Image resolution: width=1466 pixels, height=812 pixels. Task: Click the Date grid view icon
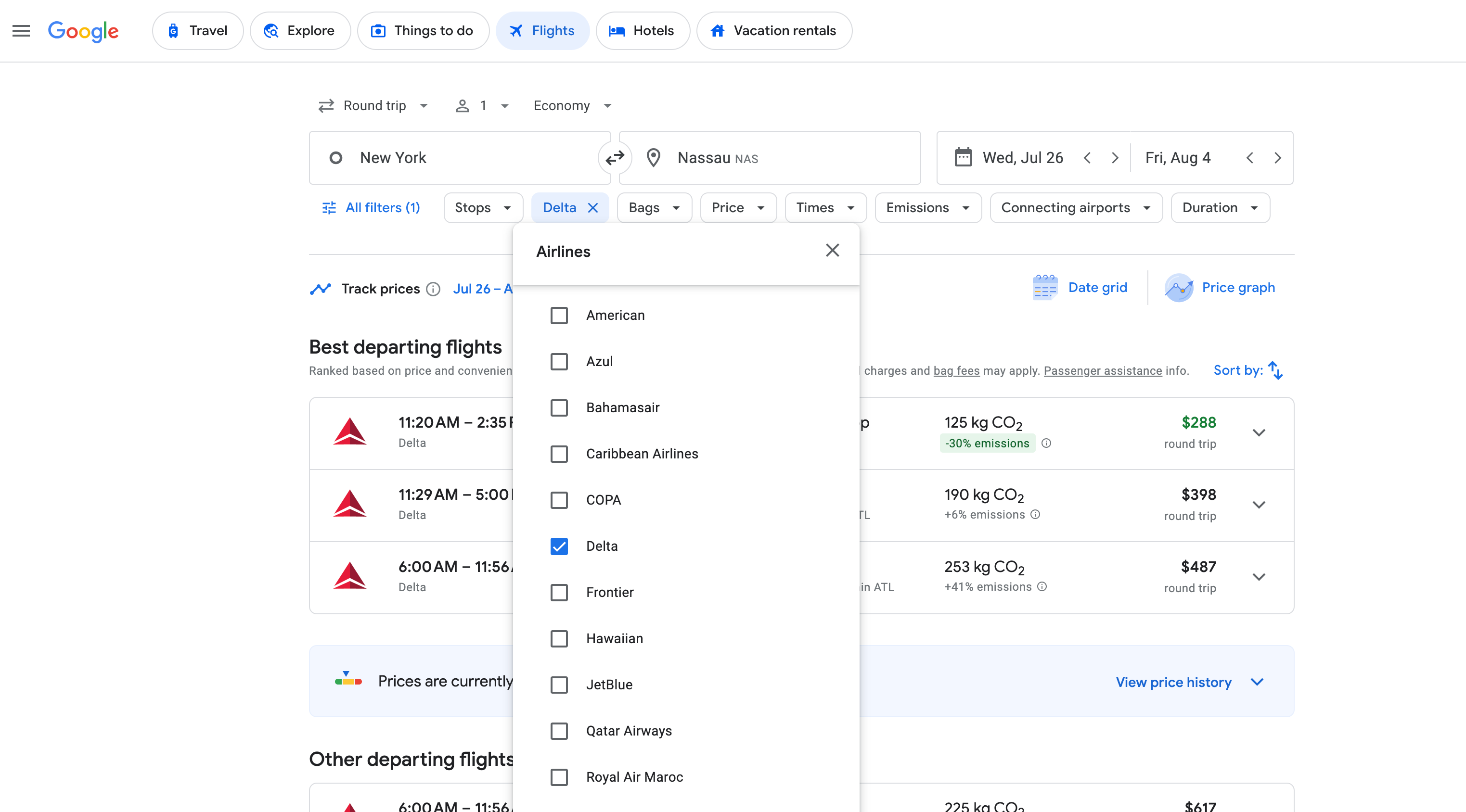pos(1045,288)
